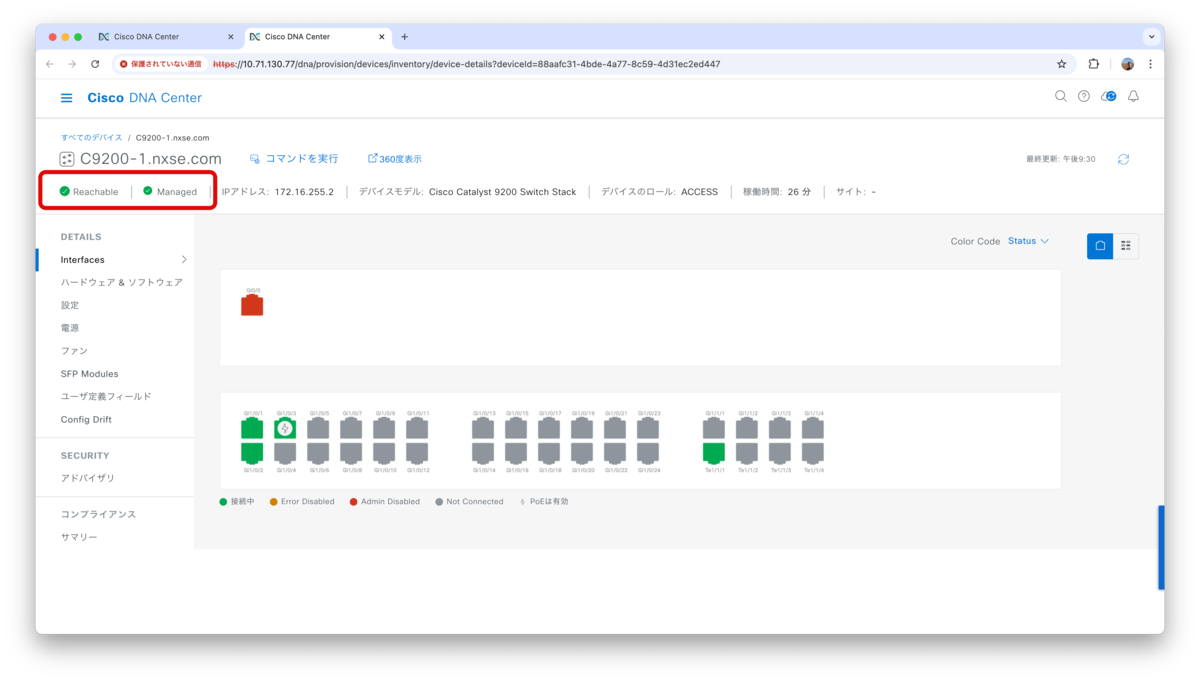Open the hamburger menu icon

tap(66, 97)
